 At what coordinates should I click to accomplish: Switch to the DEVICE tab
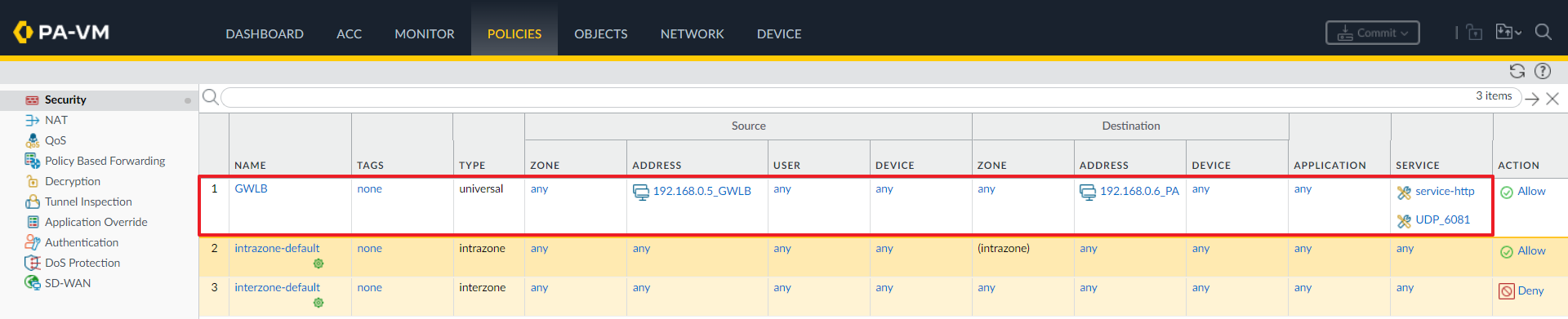[x=779, y=33]
